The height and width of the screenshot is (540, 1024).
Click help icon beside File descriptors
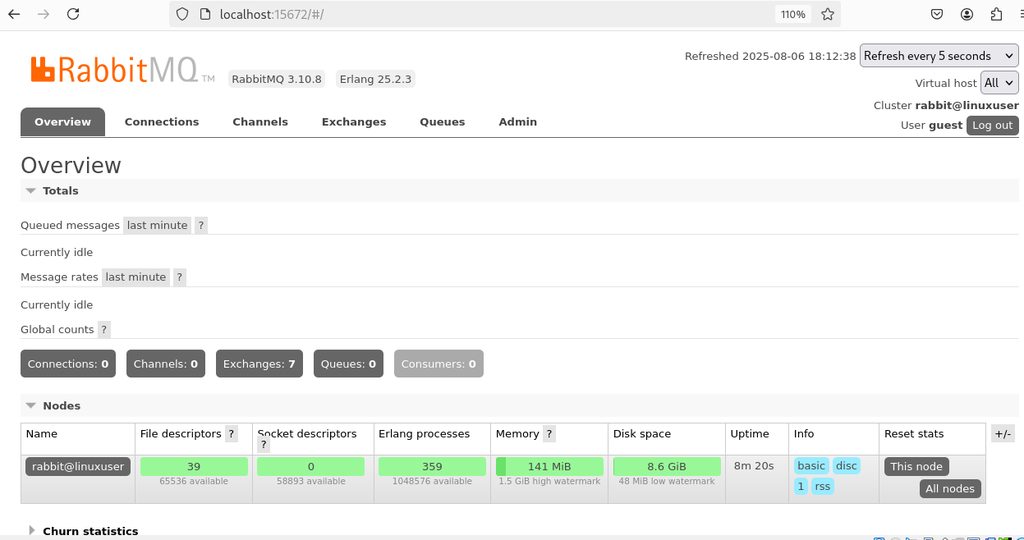coord(231,434)
